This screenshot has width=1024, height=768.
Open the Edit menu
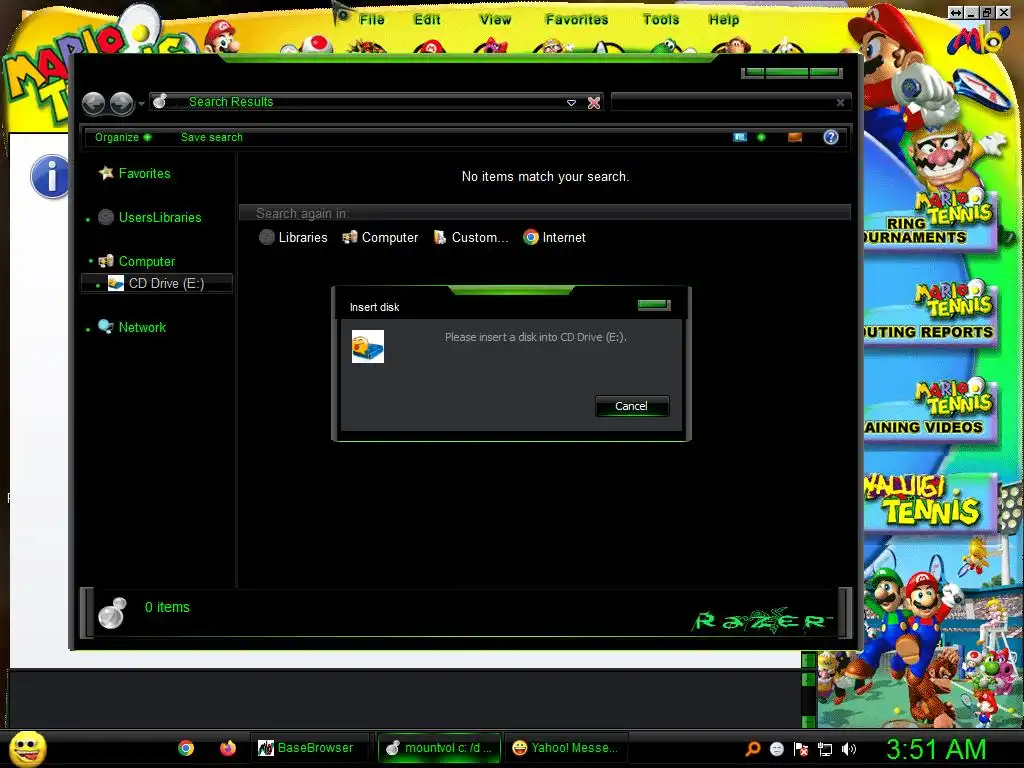[x=427, y=20]
